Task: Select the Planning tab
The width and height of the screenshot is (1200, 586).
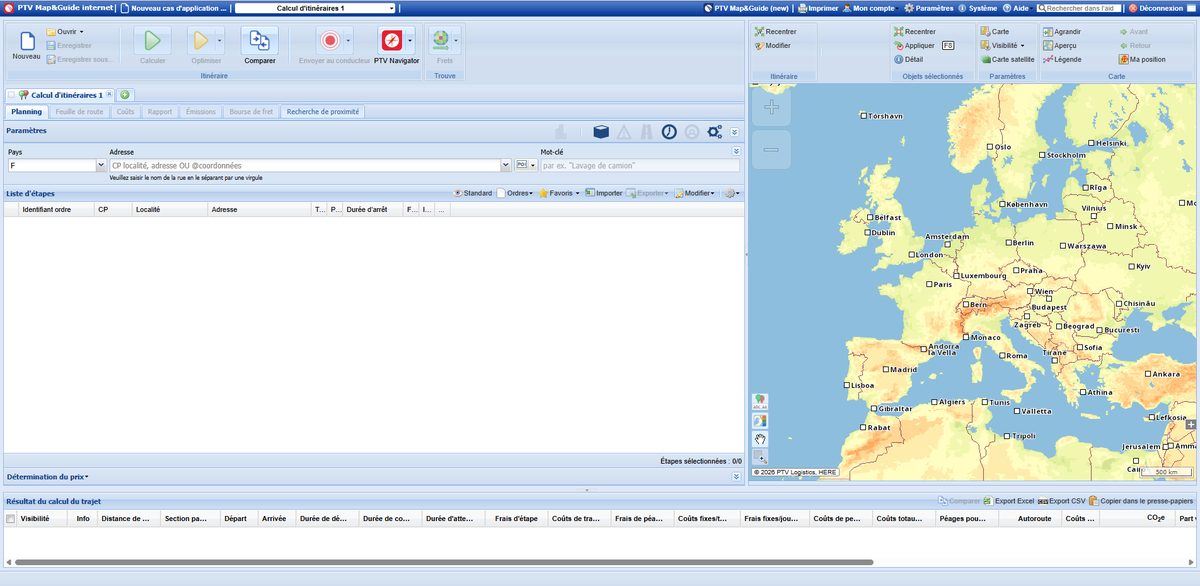Action: point(27,112)
